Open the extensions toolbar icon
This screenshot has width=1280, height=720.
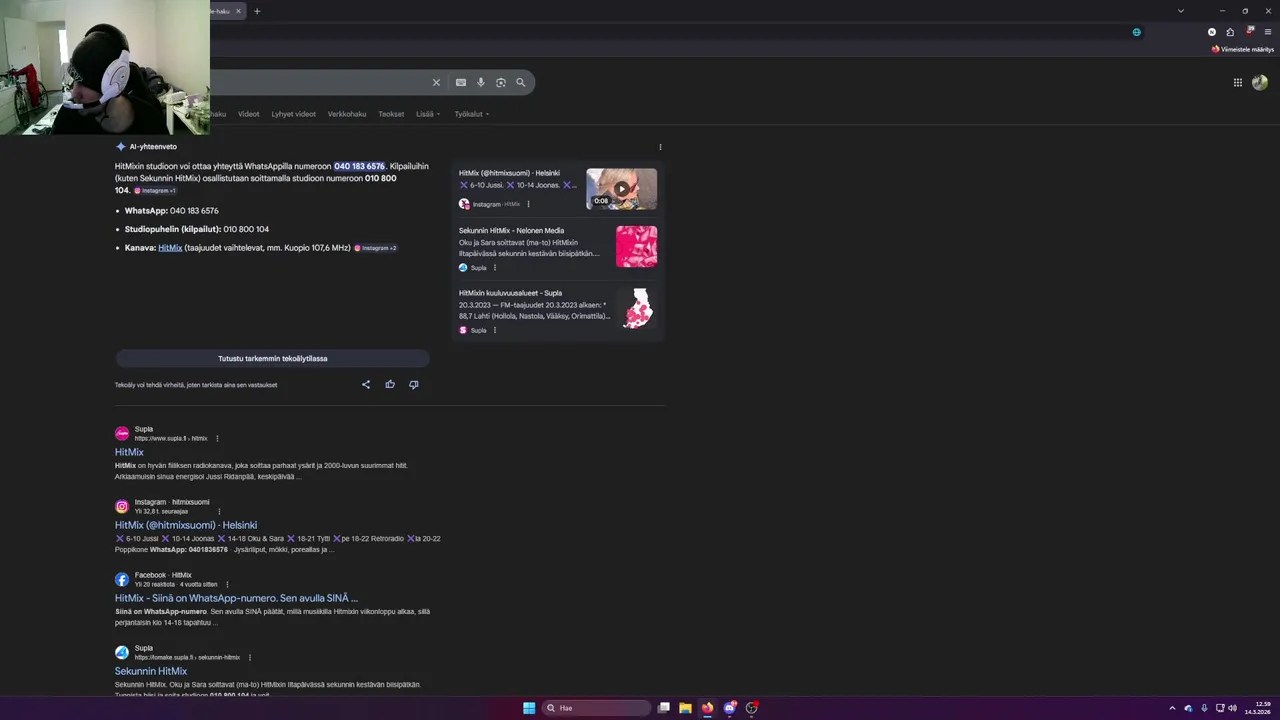[1230, 32]
